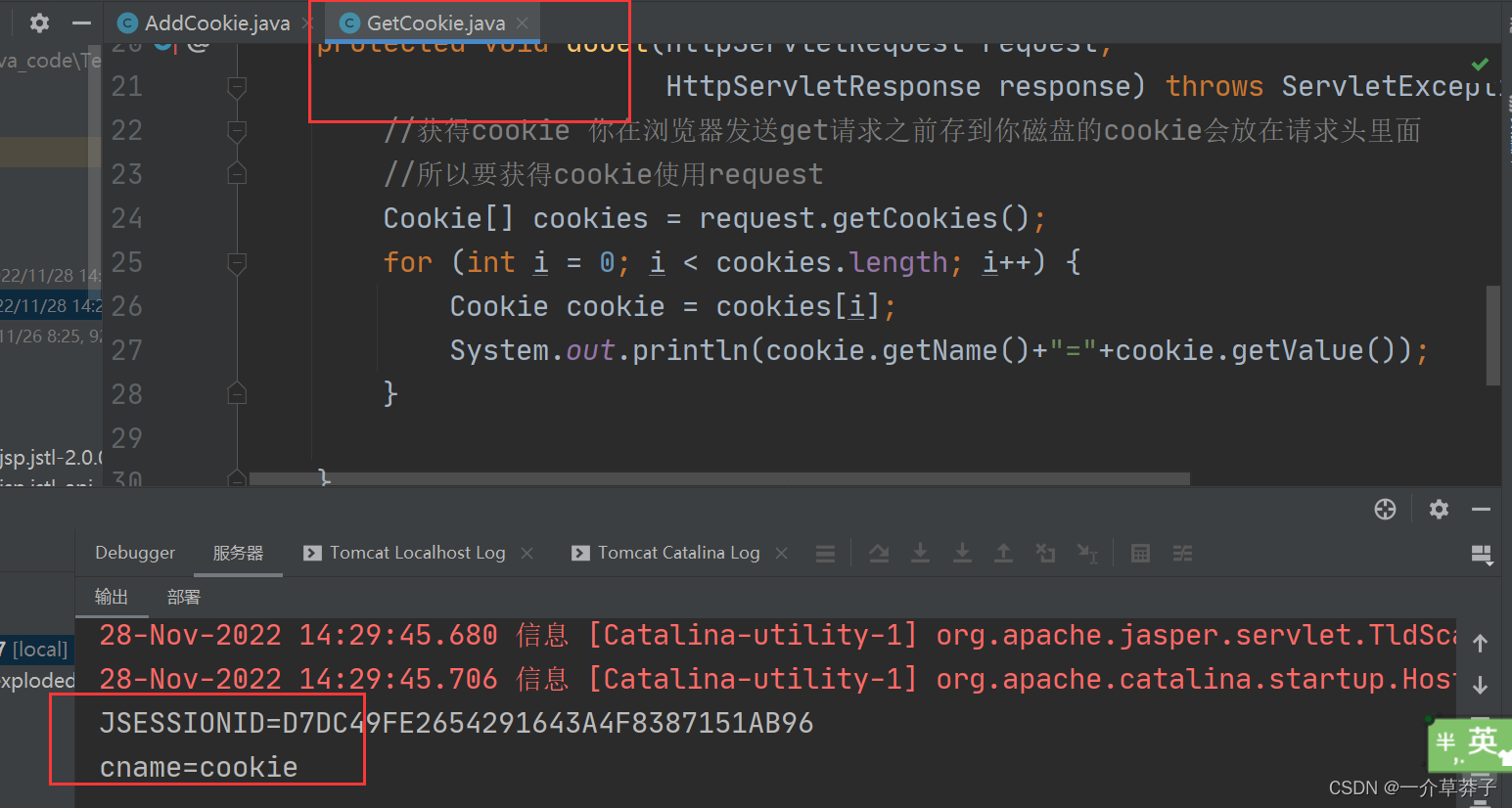Toggle fold marker at line 23
The width and height of the screenshot is (1512, 808).
click(237, 174)
